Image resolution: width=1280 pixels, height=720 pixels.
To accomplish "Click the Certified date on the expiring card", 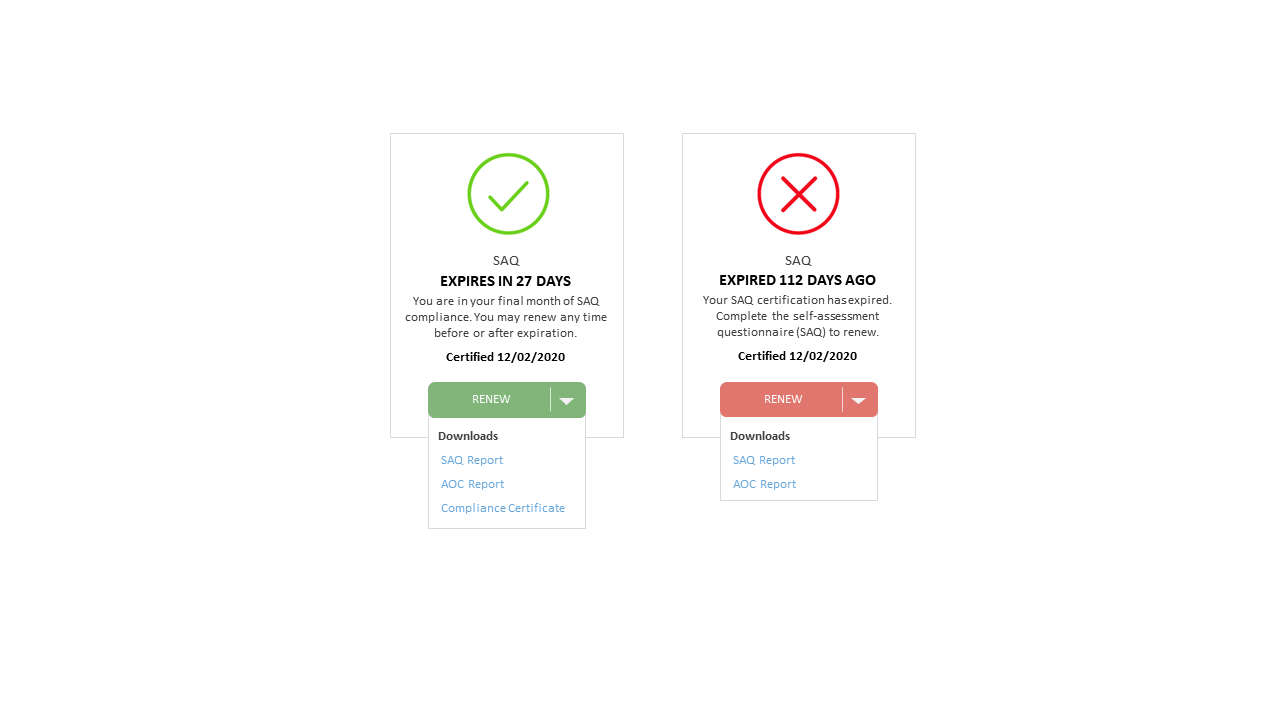I will click(506, 357).
